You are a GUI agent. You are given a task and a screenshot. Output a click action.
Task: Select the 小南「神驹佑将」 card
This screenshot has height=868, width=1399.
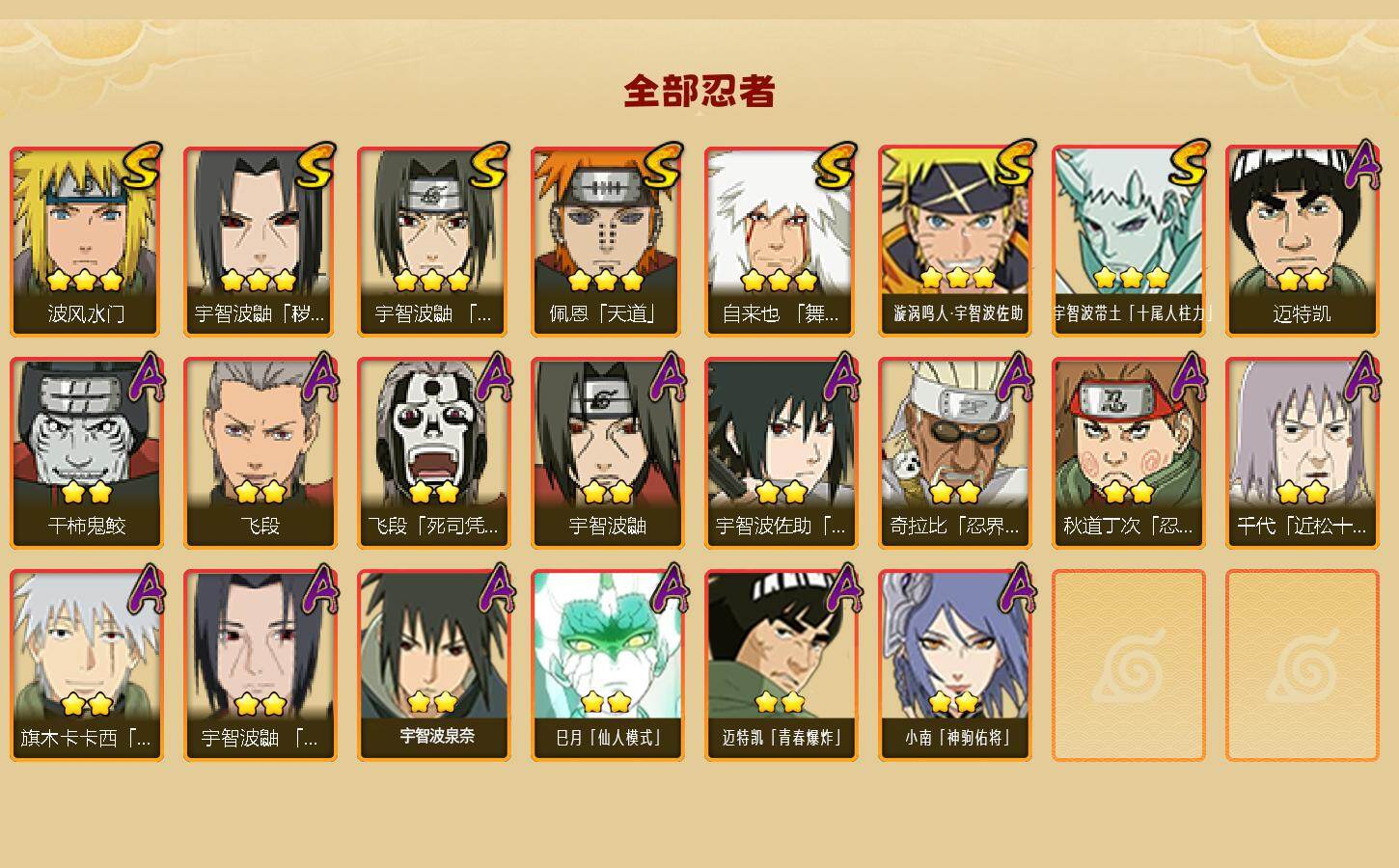tap(955, 665)
